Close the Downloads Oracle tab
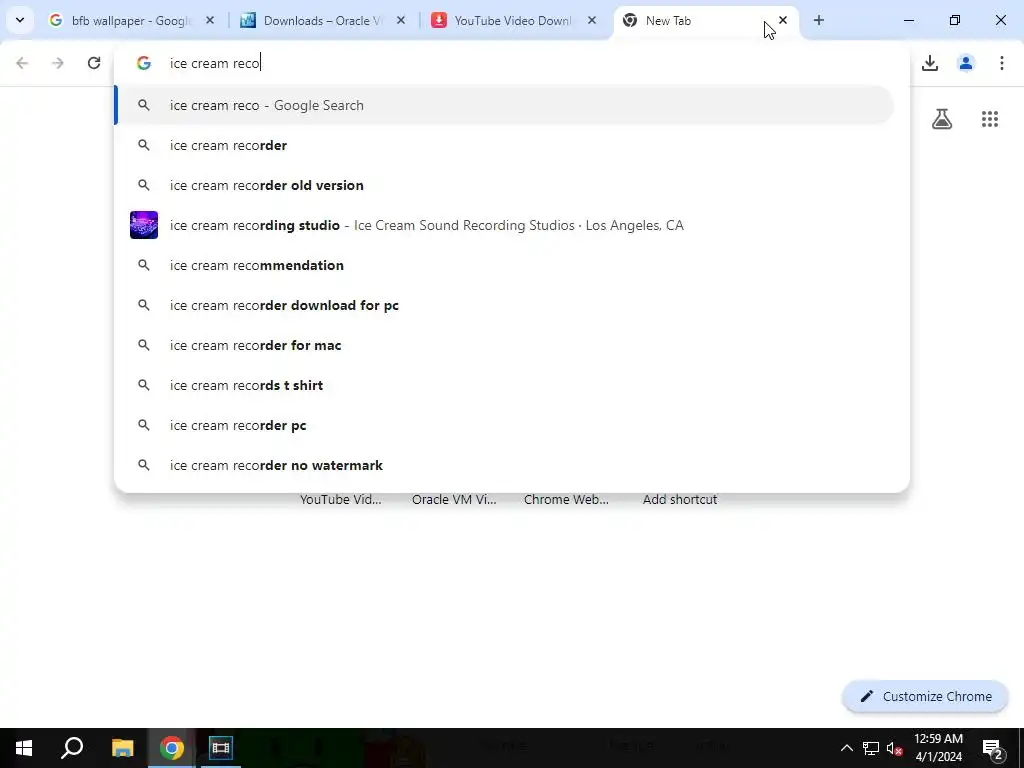1024x768 pixels. (x=401, y=20)
